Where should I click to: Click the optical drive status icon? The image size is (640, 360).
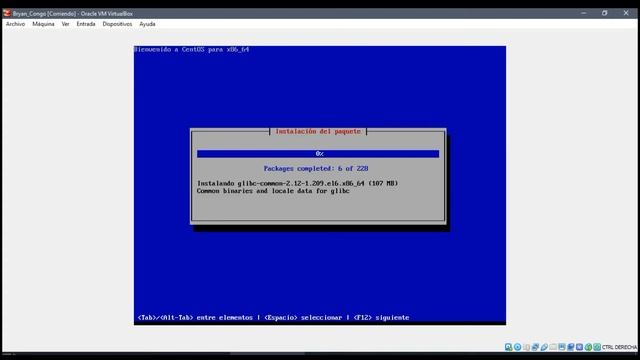[518, 347]
